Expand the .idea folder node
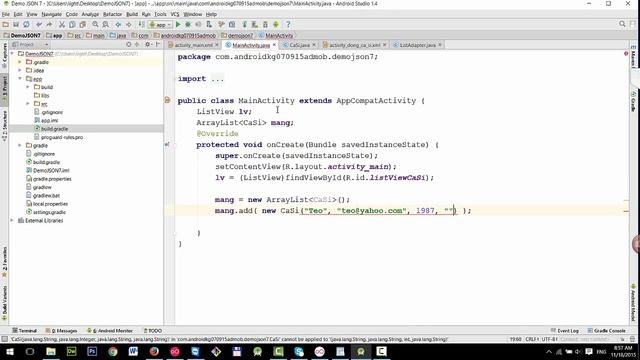This screenshot has width=640, height=360. tap(20, 70)
